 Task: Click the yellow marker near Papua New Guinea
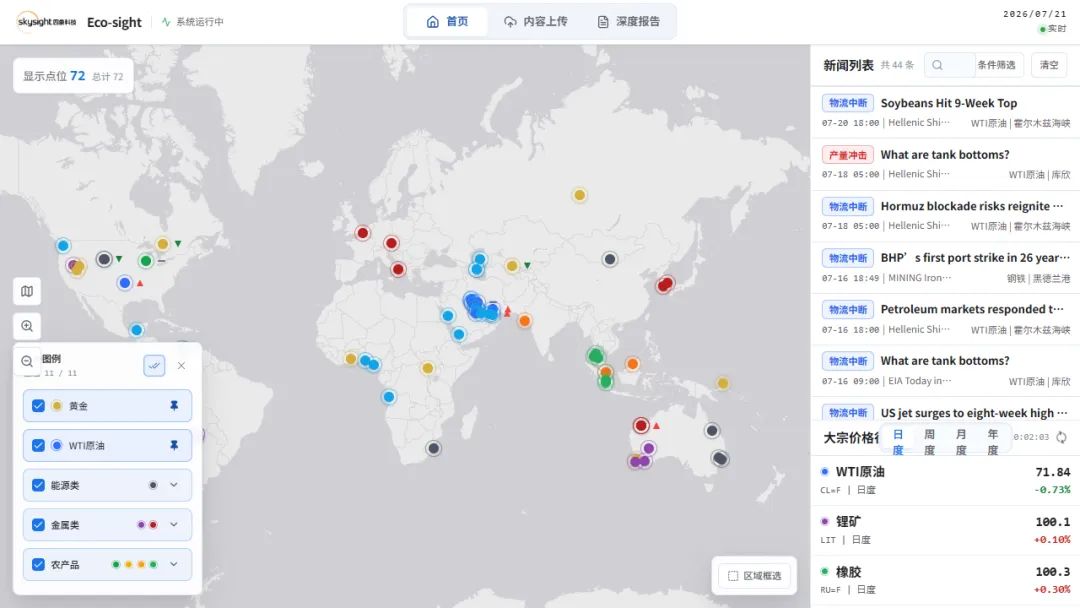pos(723,383)
